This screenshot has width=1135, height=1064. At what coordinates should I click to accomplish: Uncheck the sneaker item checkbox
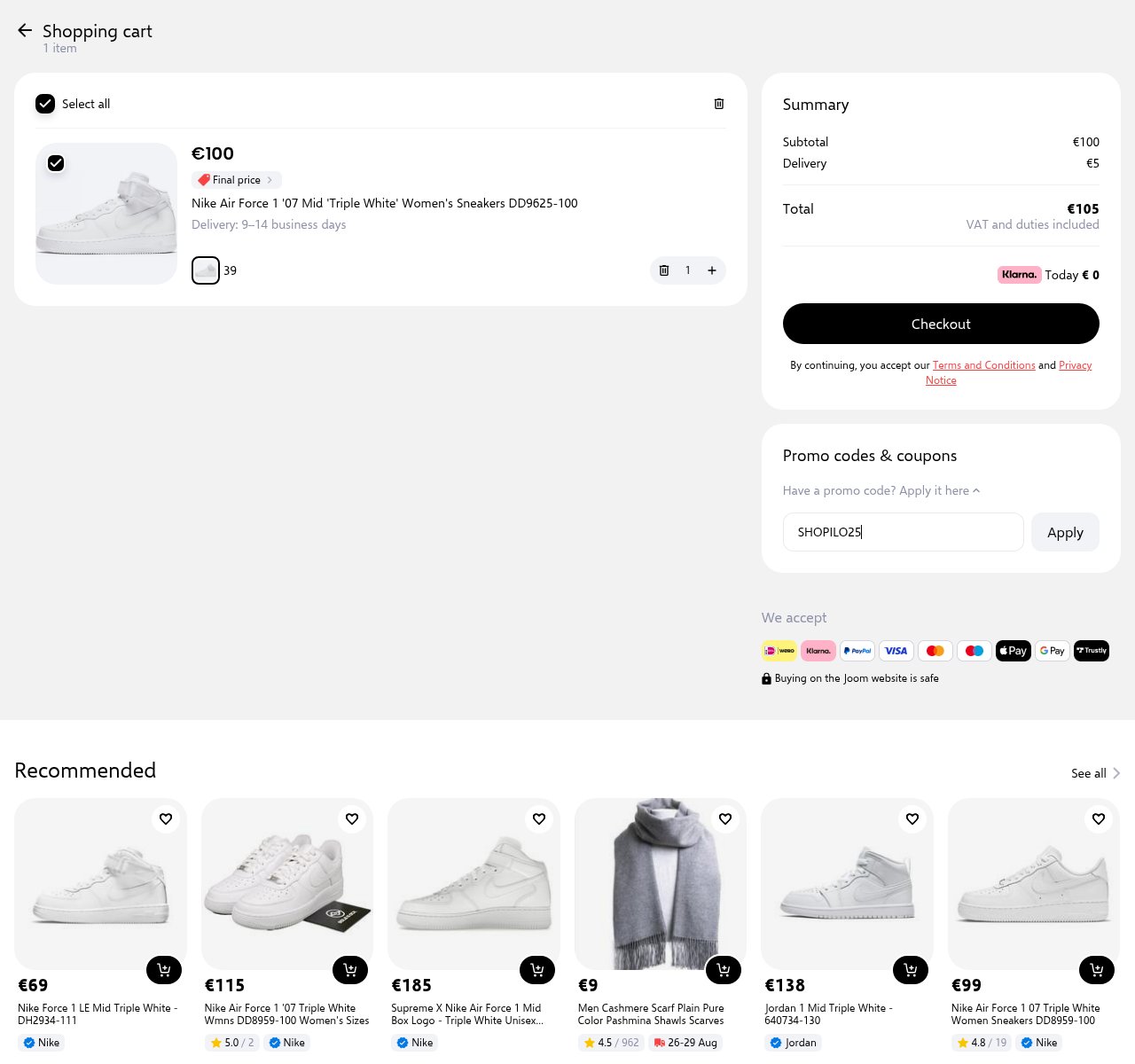point(56,163)
